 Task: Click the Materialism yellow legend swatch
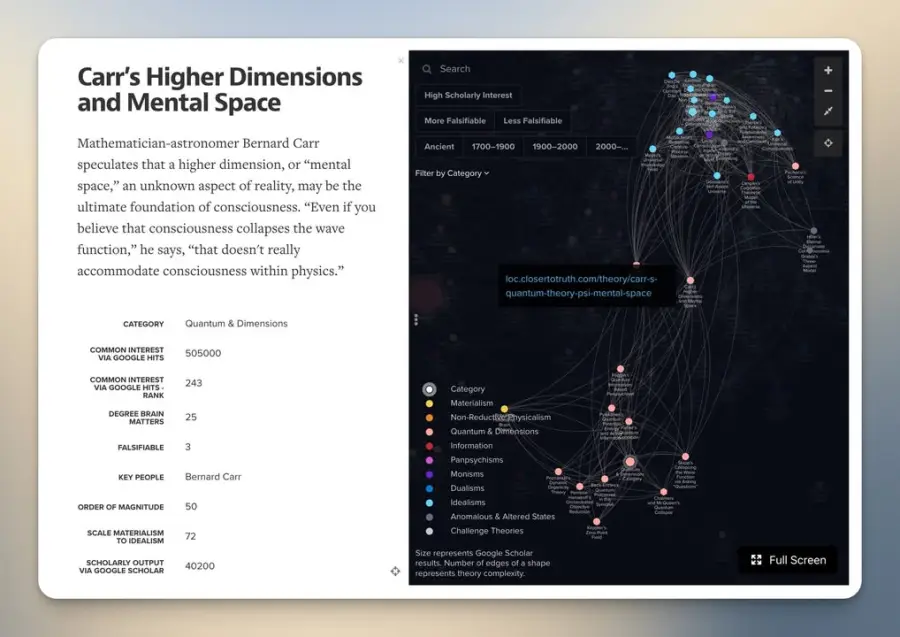429,403
